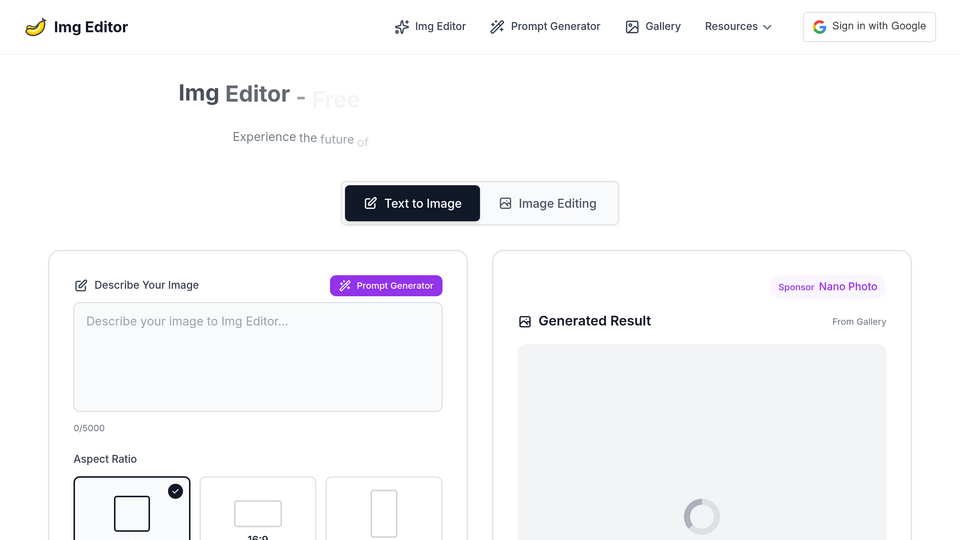The image size is (960, 540).
Task: Click the Describe Your Image label
Action: 146,285
